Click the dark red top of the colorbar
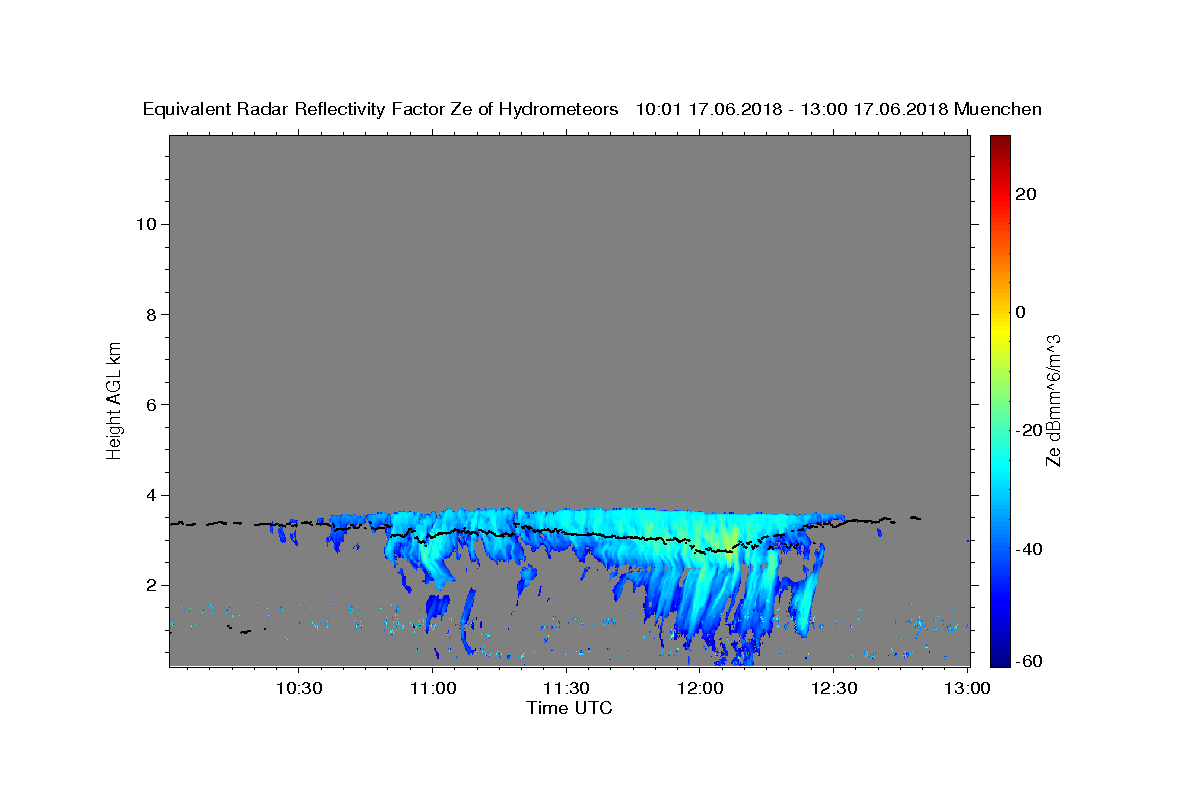Viewport: 1200px width, 800px height. tap(1000, 142)
